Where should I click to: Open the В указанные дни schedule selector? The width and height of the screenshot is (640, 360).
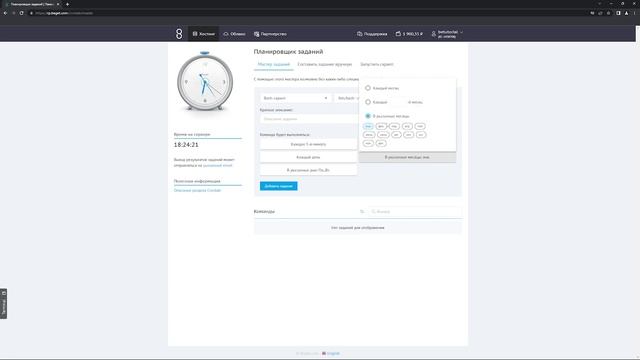[309, 170]
